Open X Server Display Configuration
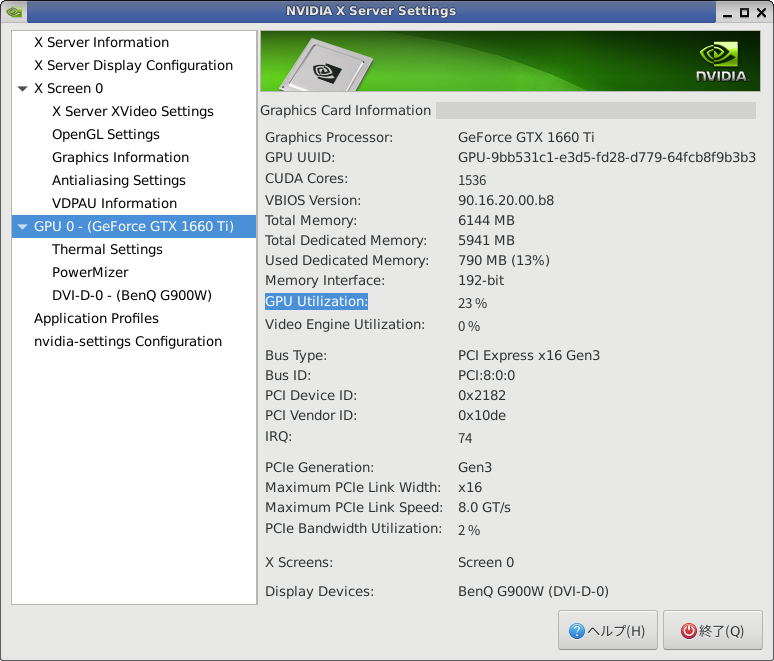The width and height of the screenshot is (774, 661). [133, 66]
